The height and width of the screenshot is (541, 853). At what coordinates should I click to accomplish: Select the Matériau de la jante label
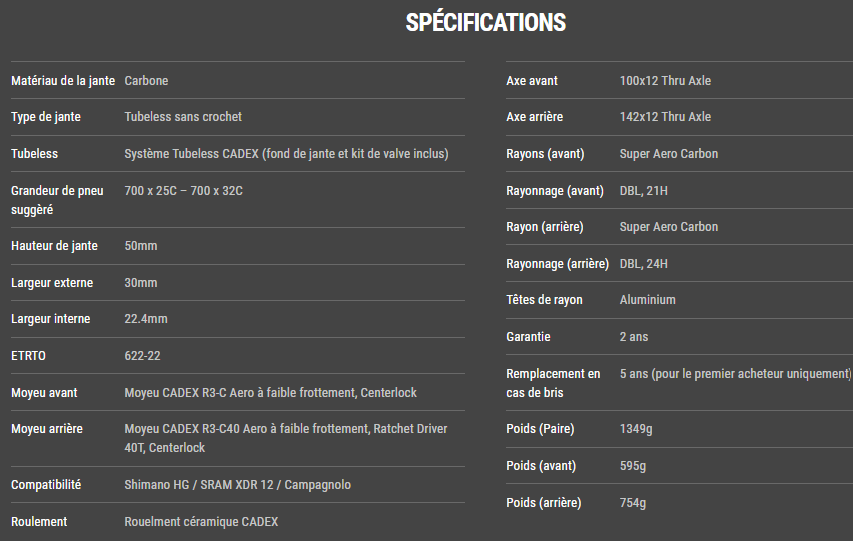click(x=62, y=80)
